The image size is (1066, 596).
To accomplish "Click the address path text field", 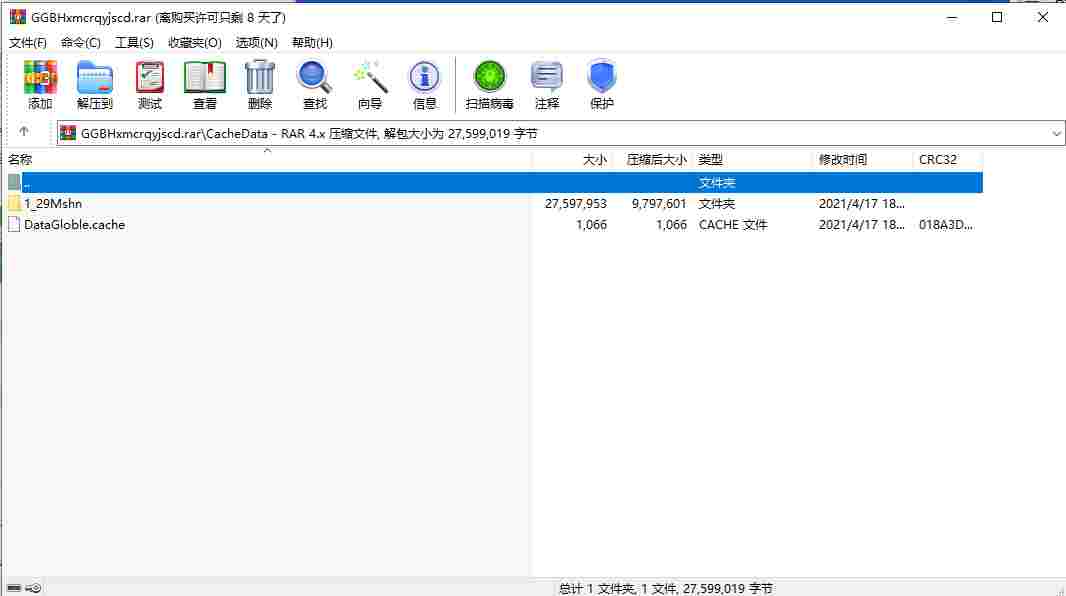I will pos(562,133).
